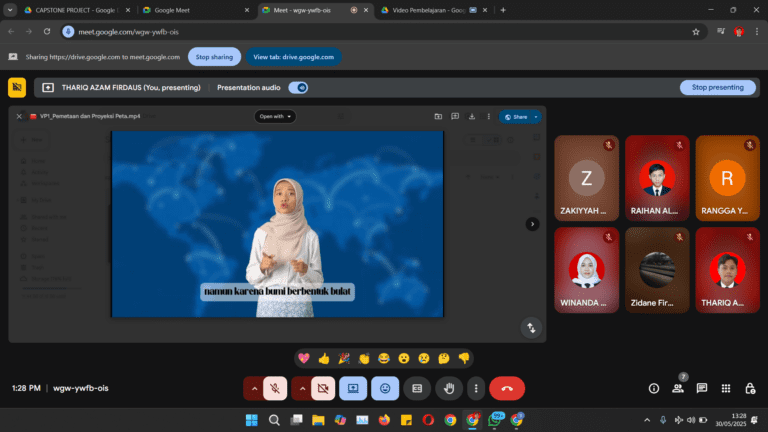Toggle closed captions button
The height and width of the screenshot is (432, 768).
pyautogui.click(x=417, y=388)
